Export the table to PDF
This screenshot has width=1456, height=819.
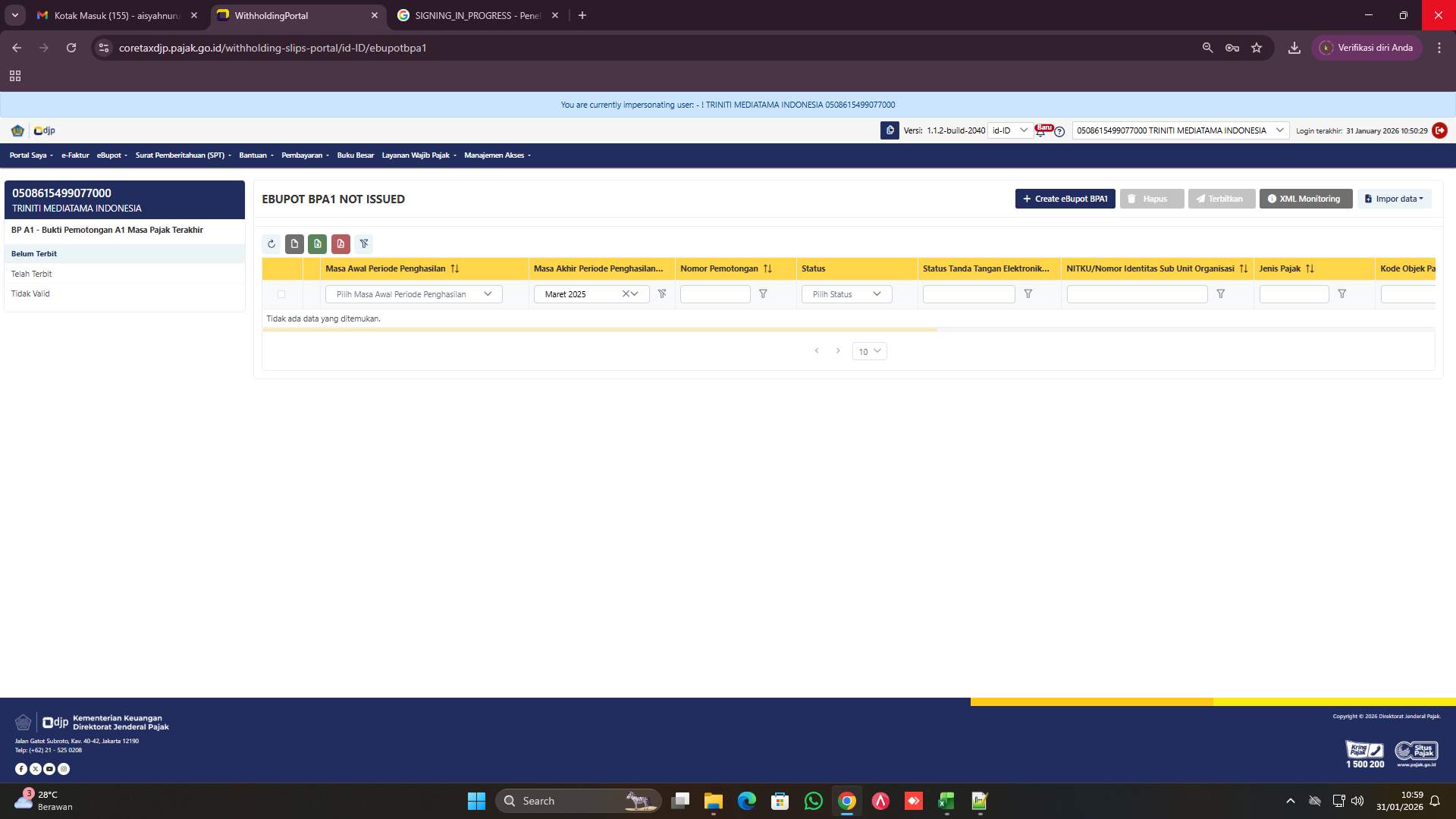coord(340,243)
